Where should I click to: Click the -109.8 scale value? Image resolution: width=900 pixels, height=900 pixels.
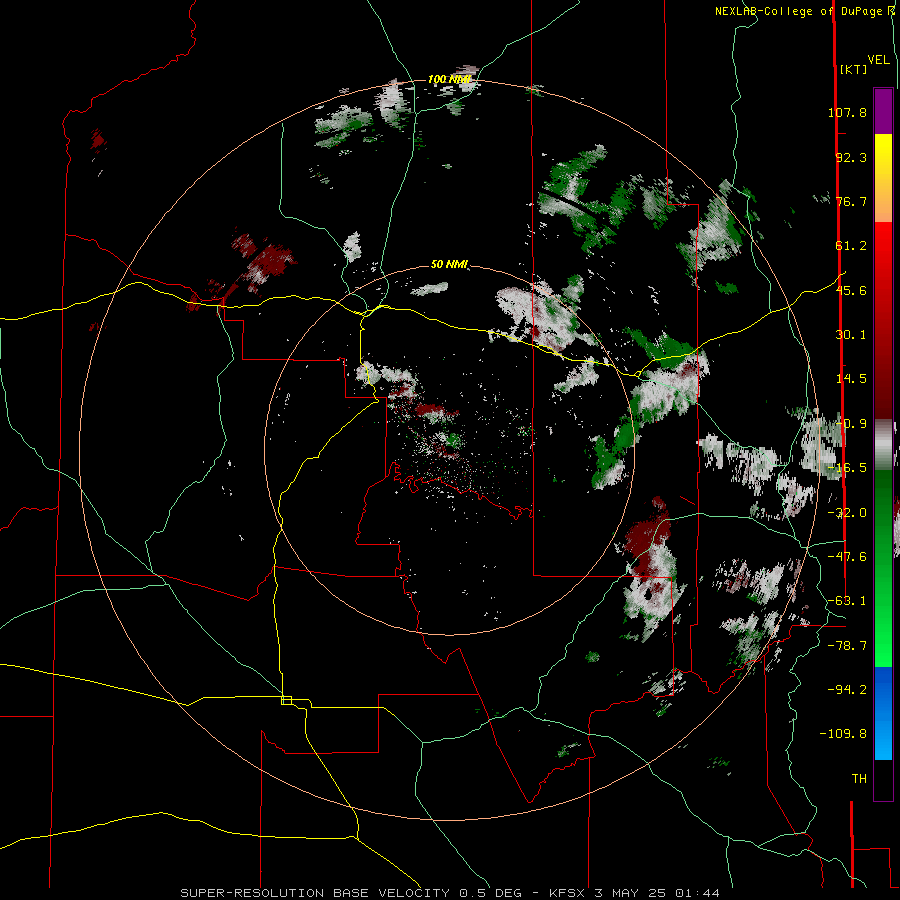click(844, 734)
